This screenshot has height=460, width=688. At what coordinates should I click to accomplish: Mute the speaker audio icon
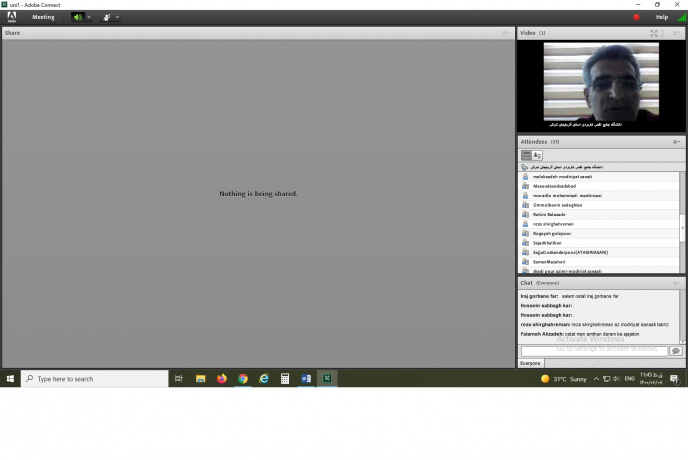point(78,17)
